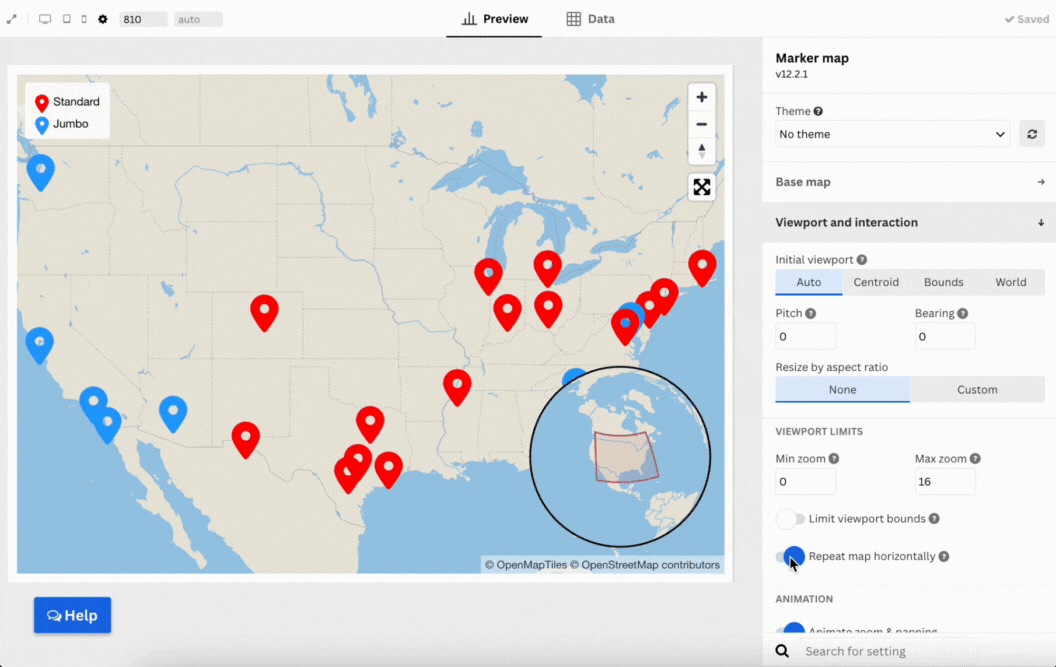Click the theme refresh icon button

pyautogui.click(x=1032, y=134)
